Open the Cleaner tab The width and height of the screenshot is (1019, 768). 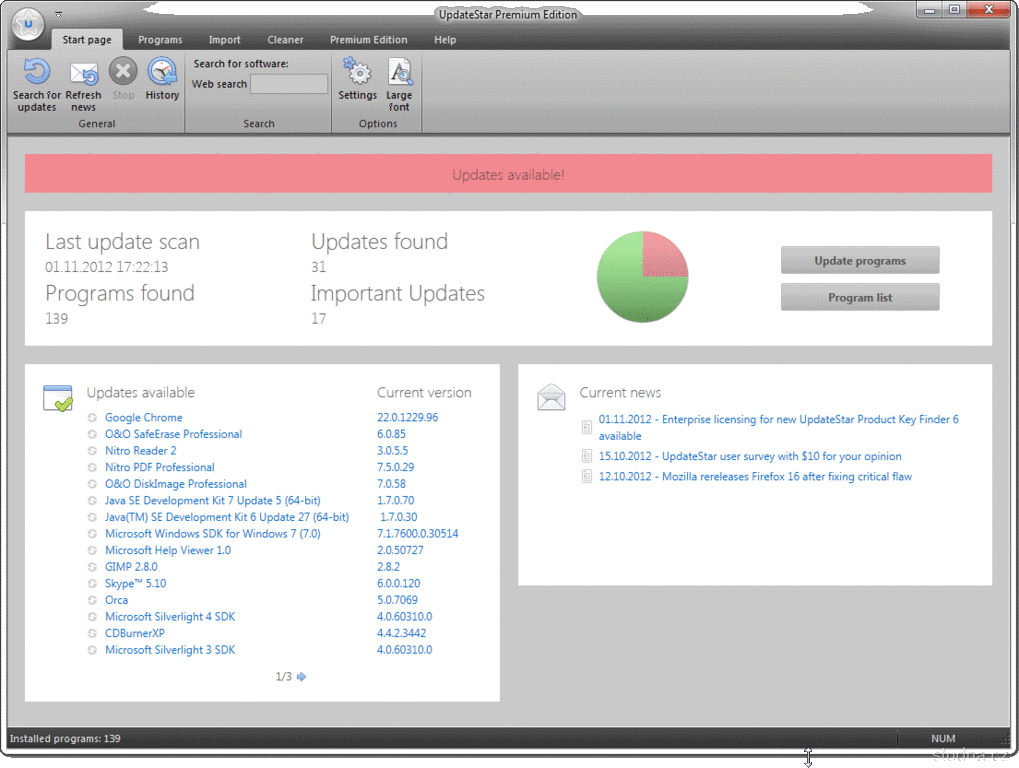pyautogui.click(x=285, y=40)
